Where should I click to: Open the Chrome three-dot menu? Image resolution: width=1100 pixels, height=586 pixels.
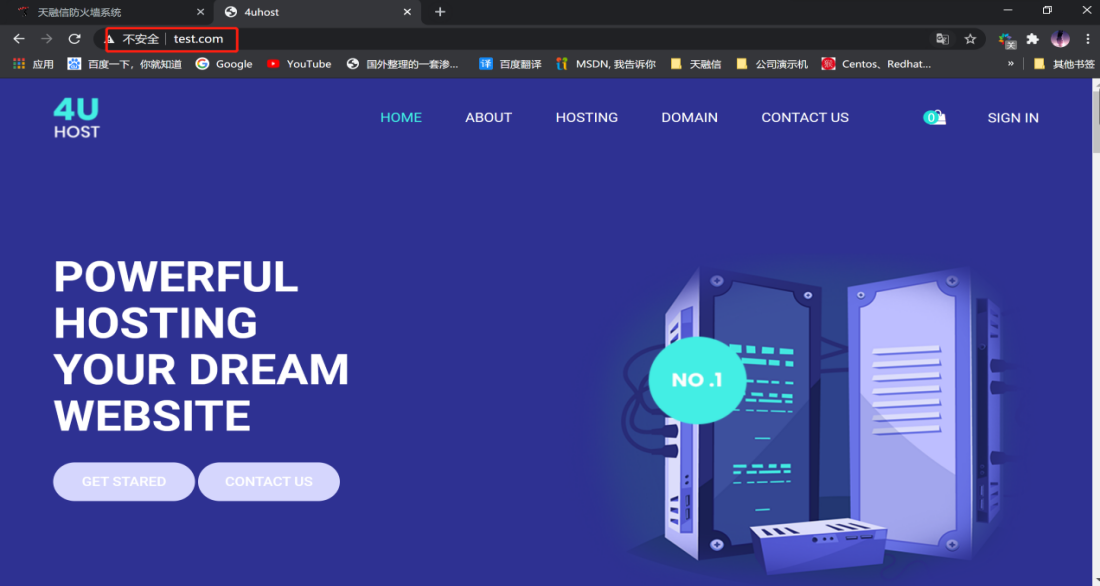click(1087, 39)
